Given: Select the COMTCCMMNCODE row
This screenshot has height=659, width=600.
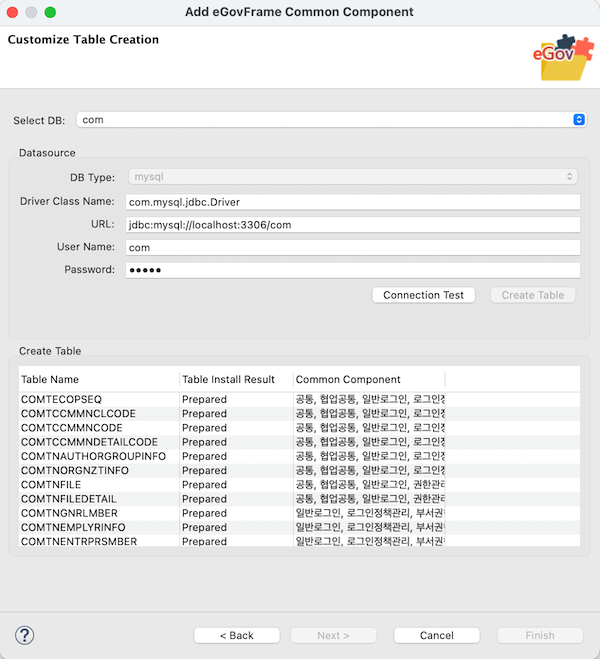Looking at the screenshot, I should click(300, 428).
